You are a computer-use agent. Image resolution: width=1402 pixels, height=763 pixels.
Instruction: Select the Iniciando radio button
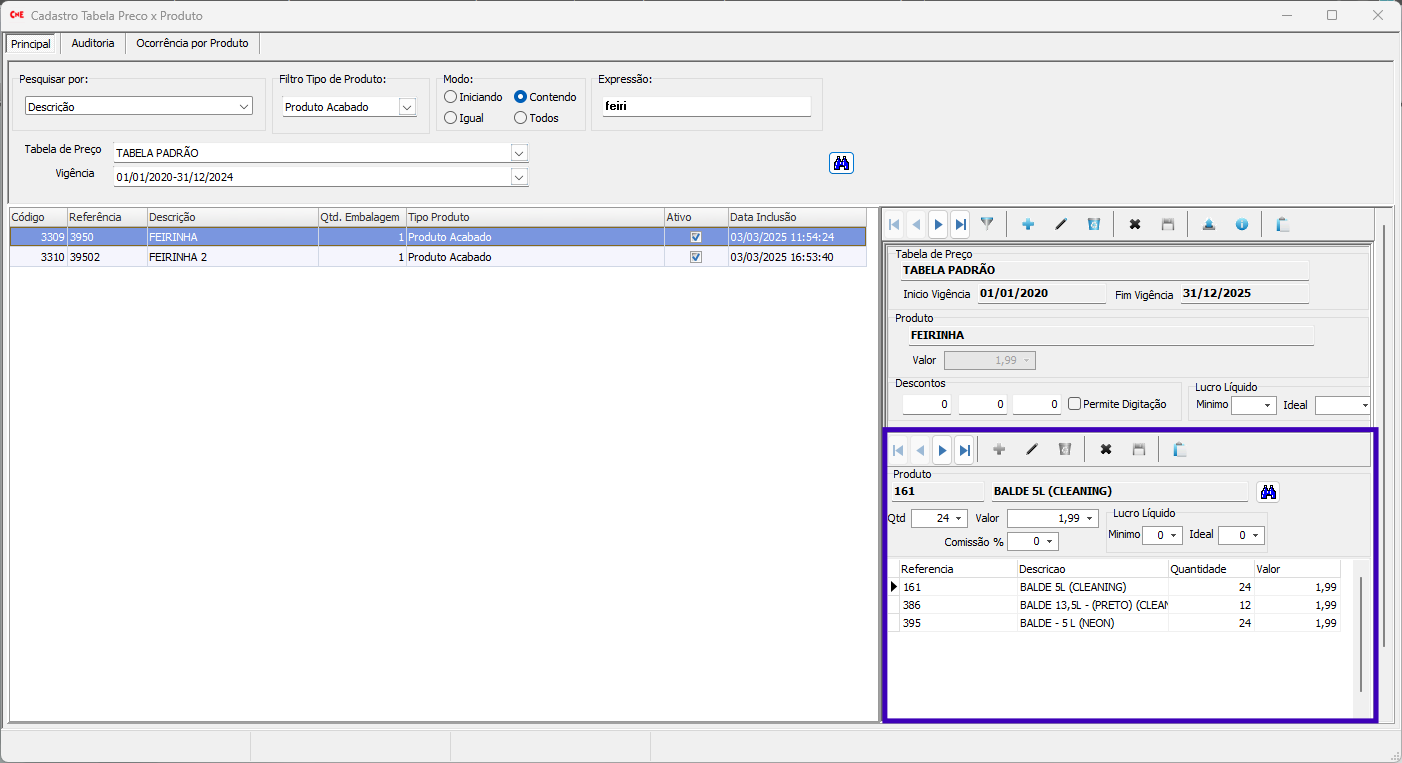click(x=451, y=97)
